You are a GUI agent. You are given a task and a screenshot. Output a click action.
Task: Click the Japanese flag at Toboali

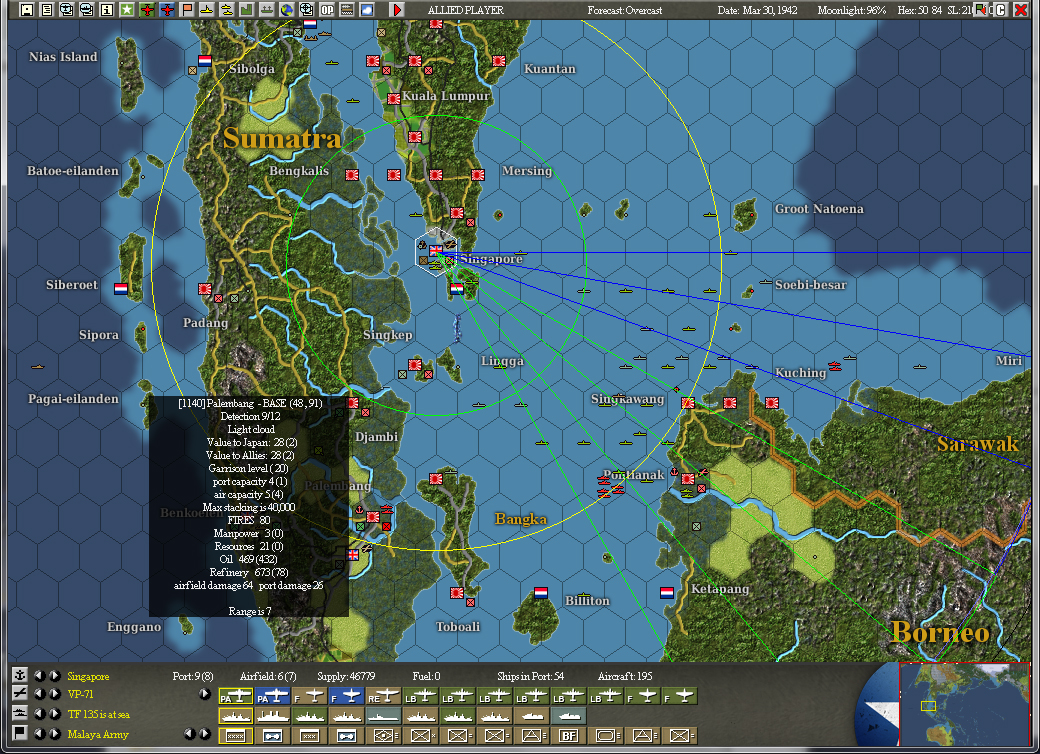(x=456, y=593)
